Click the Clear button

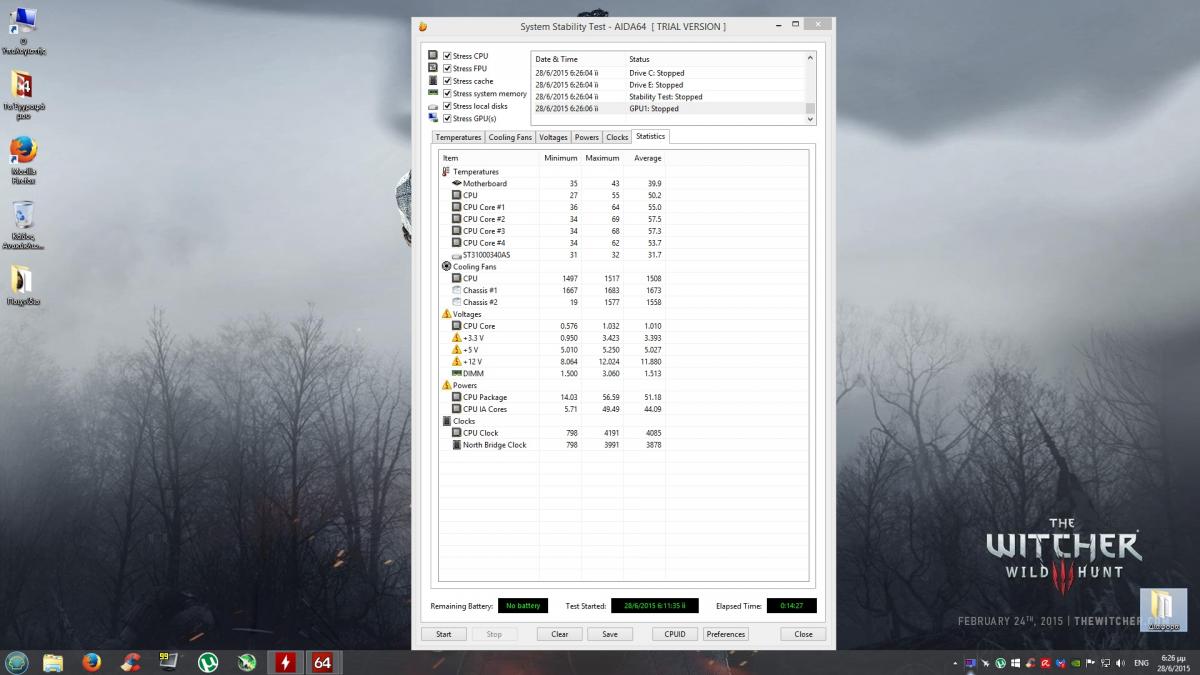560,634
